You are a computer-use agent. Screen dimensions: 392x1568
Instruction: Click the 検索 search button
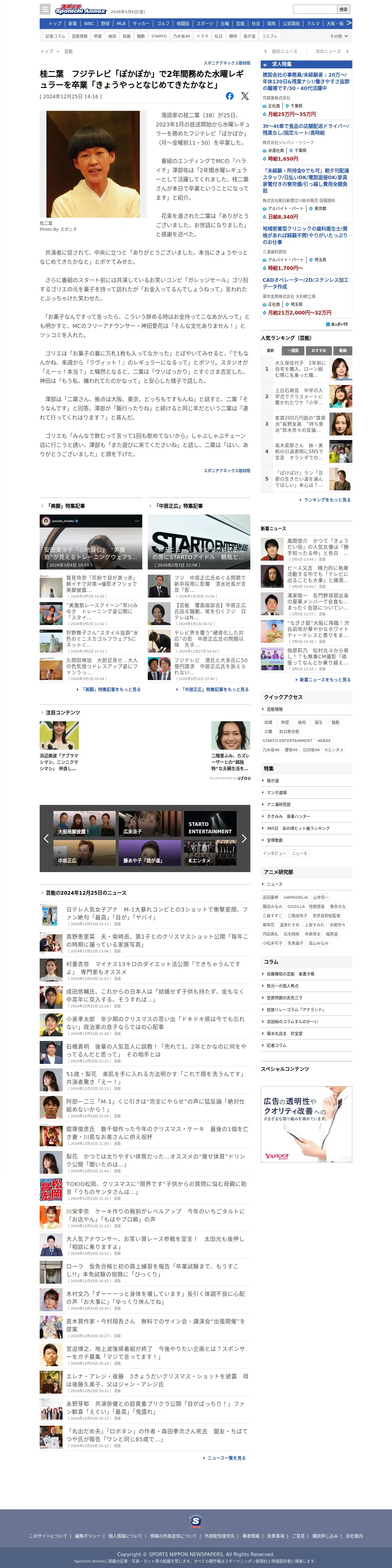[x=344, y=9]
